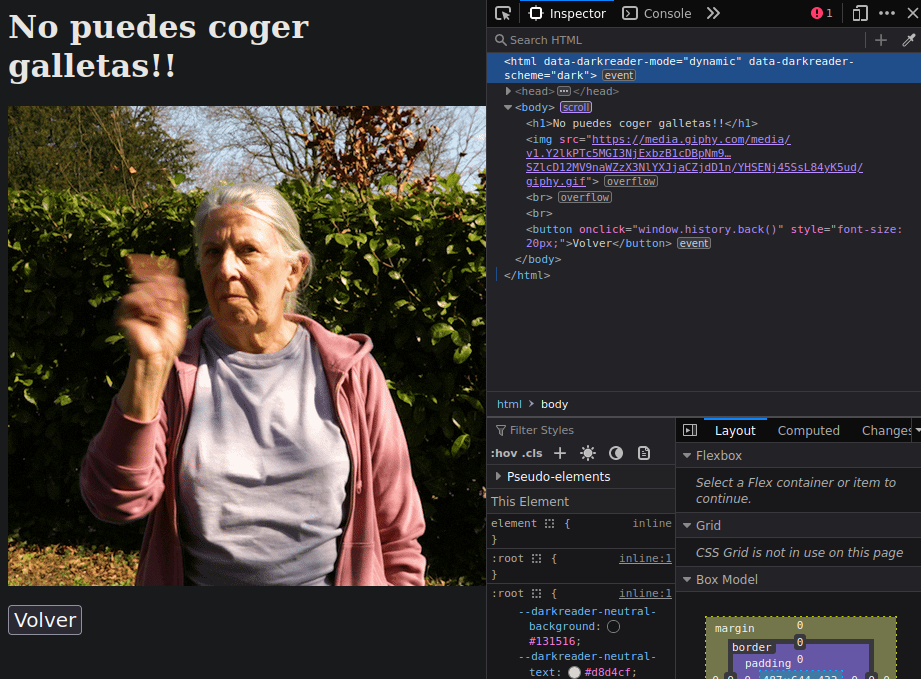921x679 pixels.
Task: Show more tools via double chevron
Action: pos(713,13)
